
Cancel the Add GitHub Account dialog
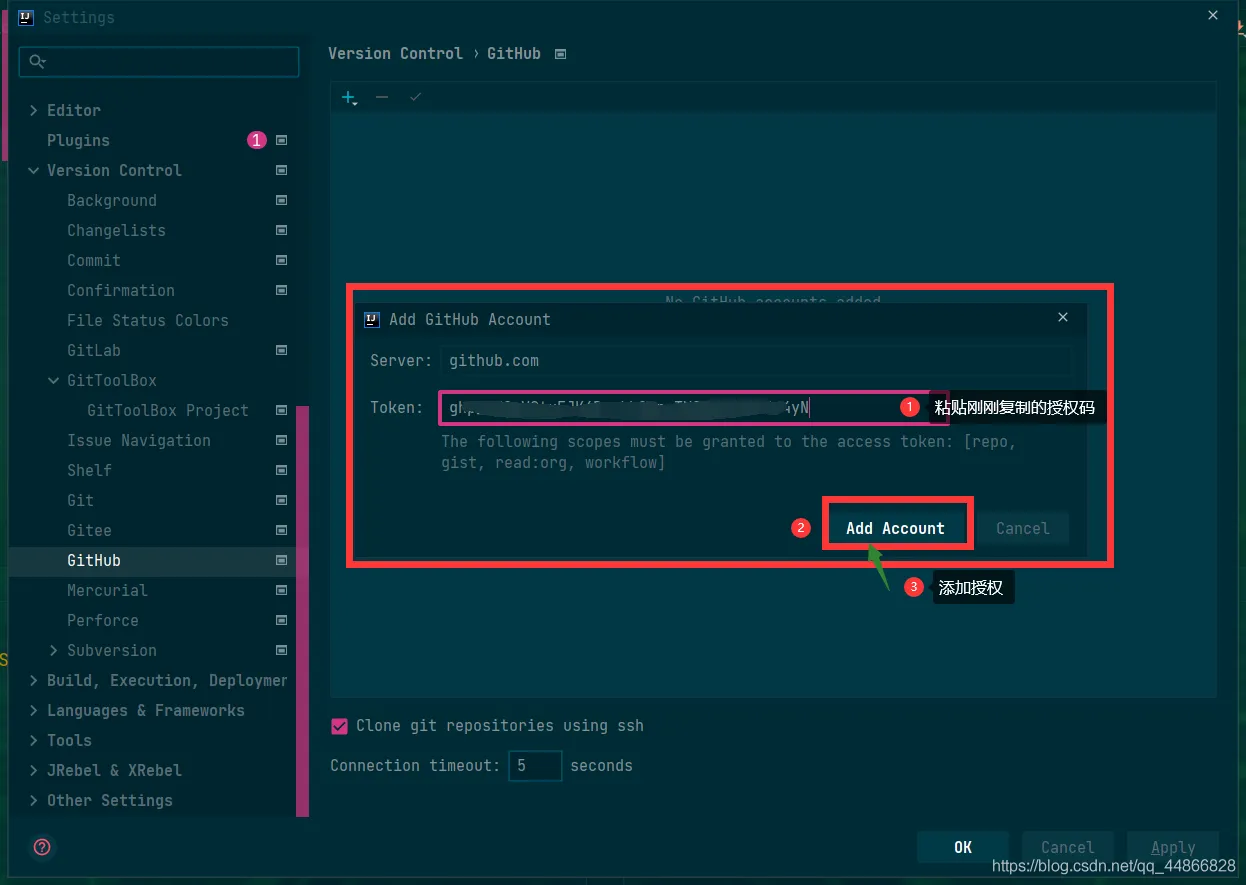1022,528
